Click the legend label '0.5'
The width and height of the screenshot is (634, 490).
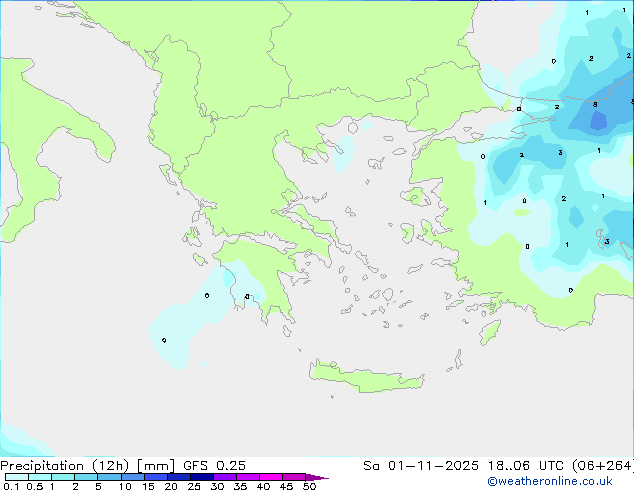35,486
